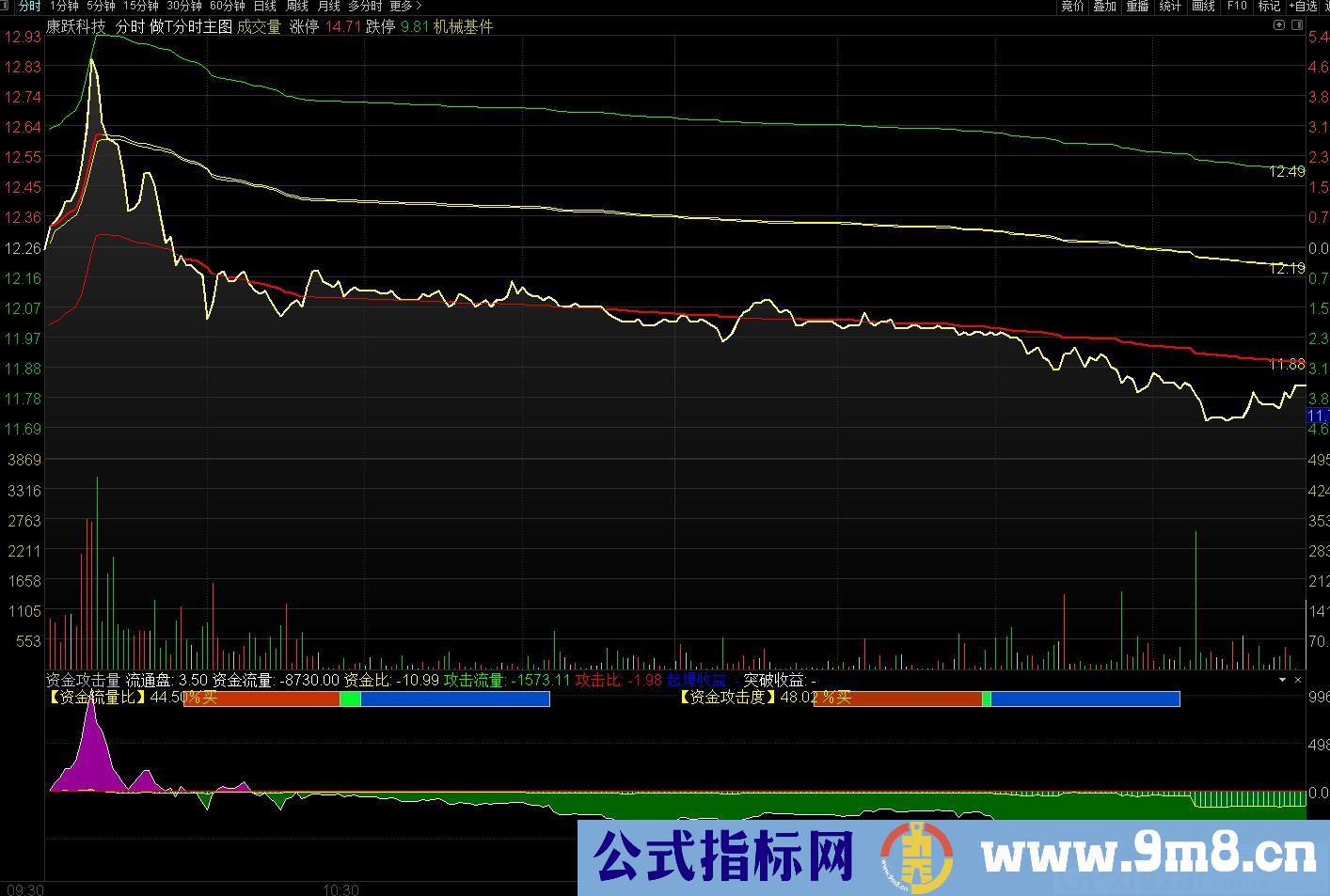Image resolution: width=1330 pixels, height=896 pixels.
Task: Close the 资金攻击量 indicator panel
Action: pos(1298,680)
